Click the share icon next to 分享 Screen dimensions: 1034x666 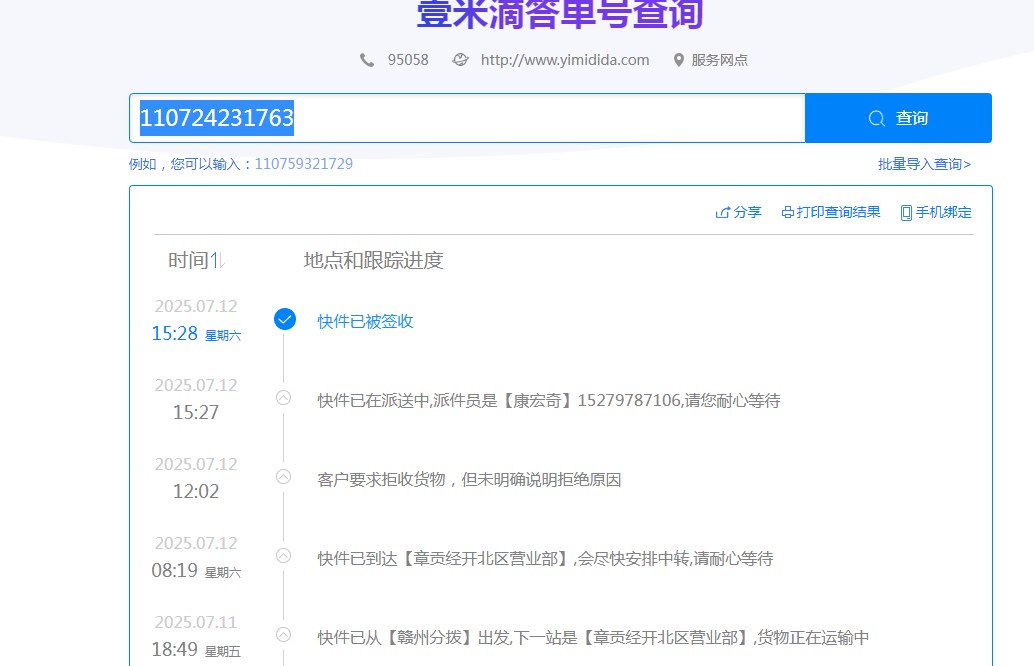pos(723,212)
